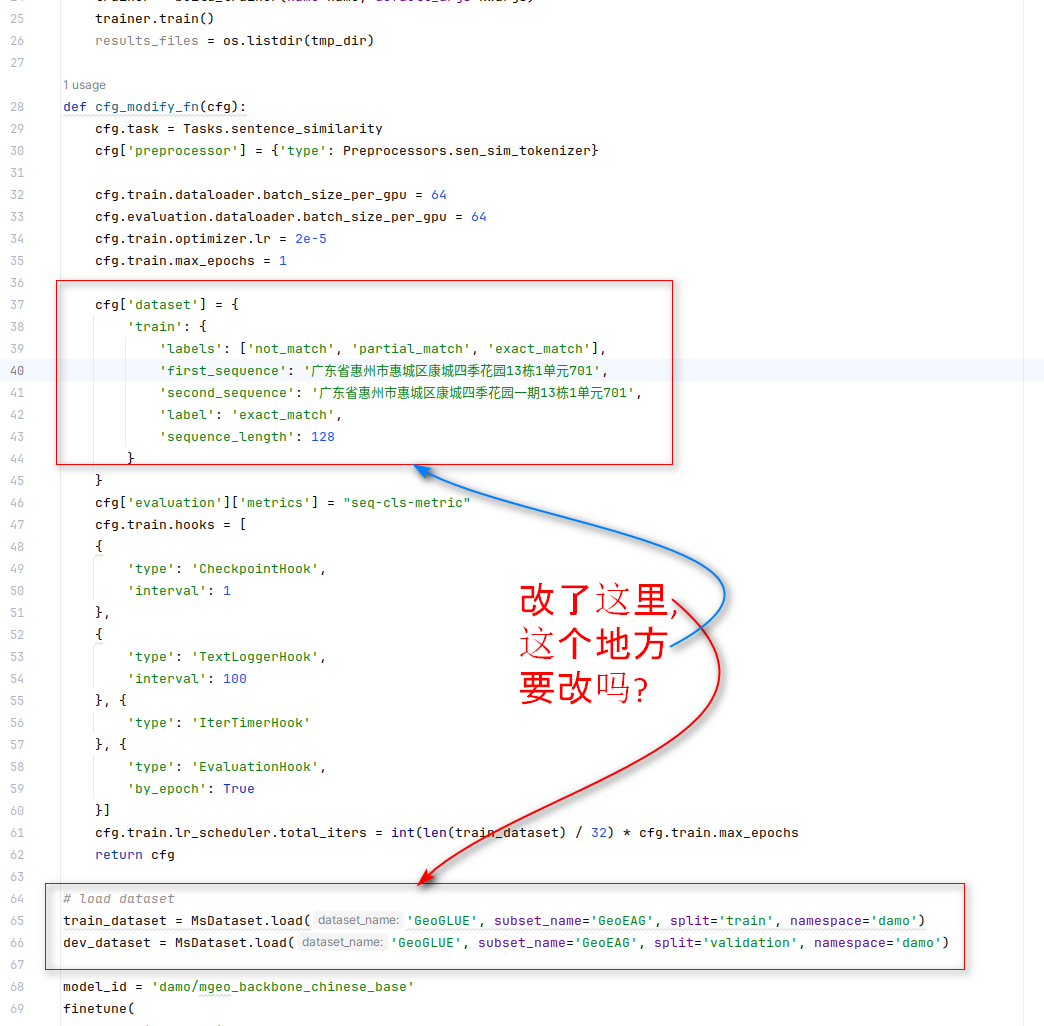Click the finetune( call on line 69

[x=99, y=1008]
